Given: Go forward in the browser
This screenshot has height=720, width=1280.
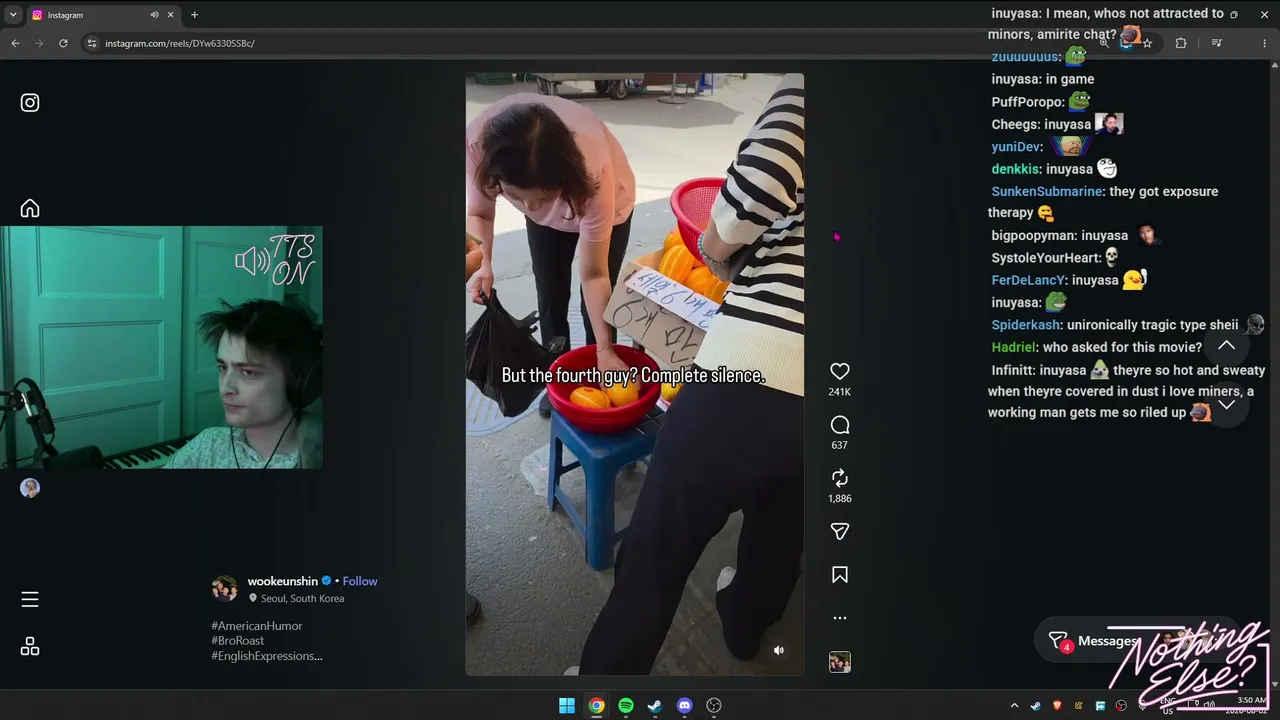Looking at the screenshot, I should (x=39, y=43).
